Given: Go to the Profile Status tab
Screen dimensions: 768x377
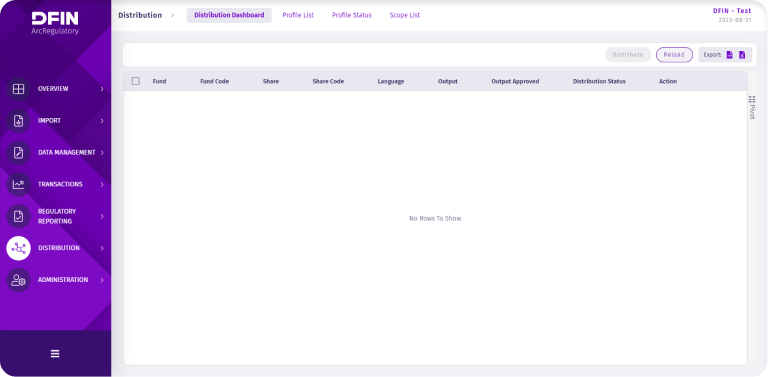Looking at the screenshot, I should [x=352, y=15].
